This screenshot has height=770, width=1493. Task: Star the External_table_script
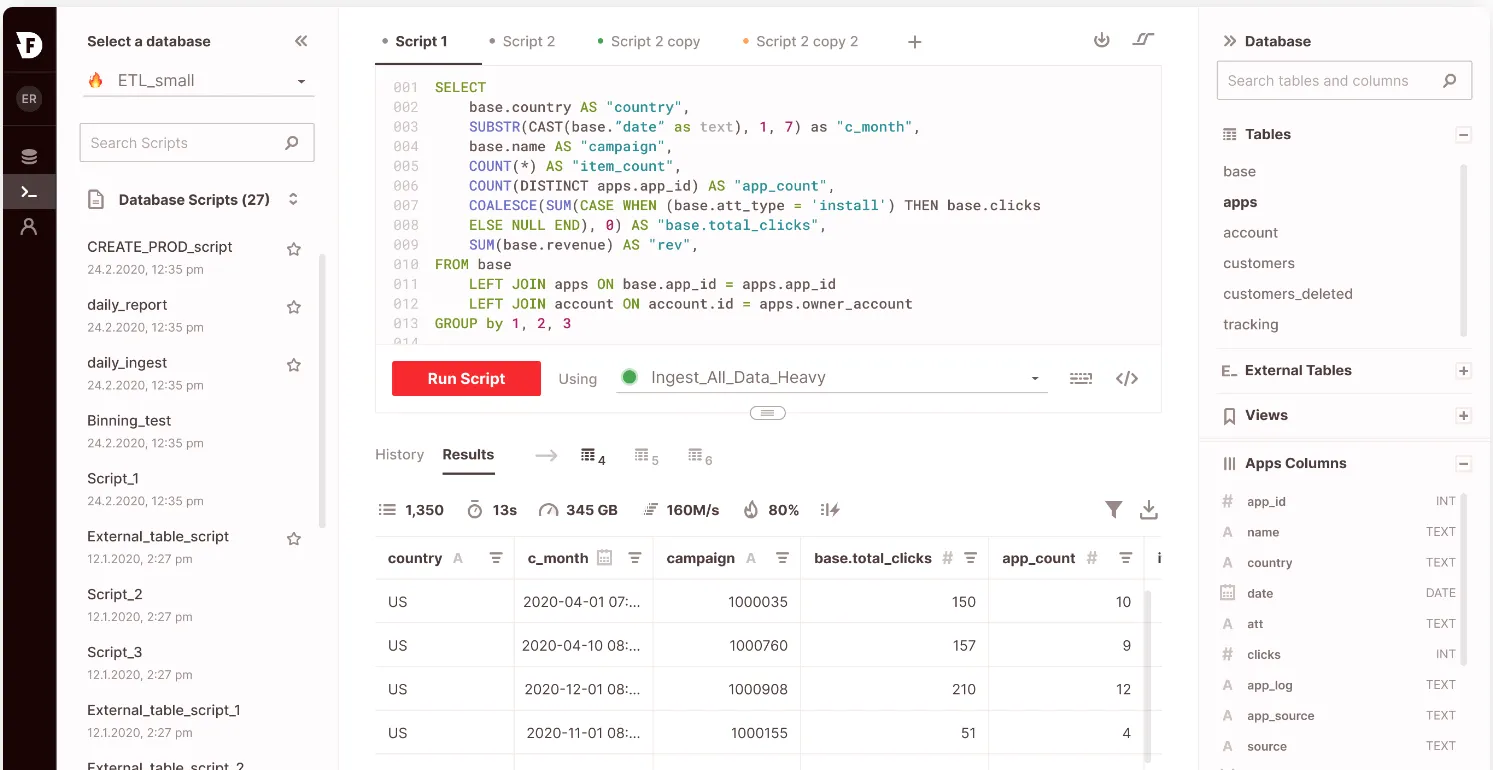[294, 539]
